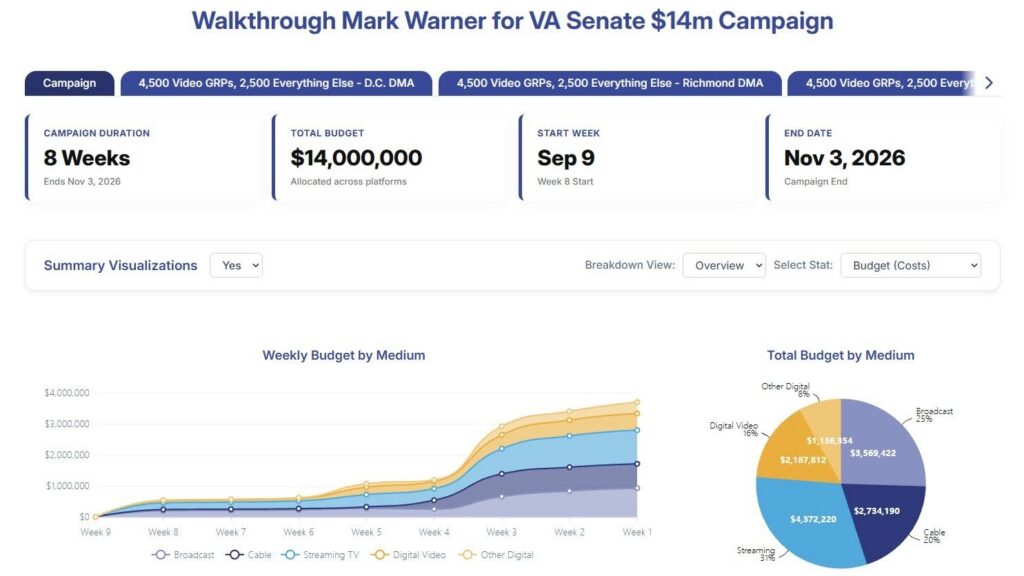Expand the Select Stat Budget (Costs) dropdown

coord(910,265)
